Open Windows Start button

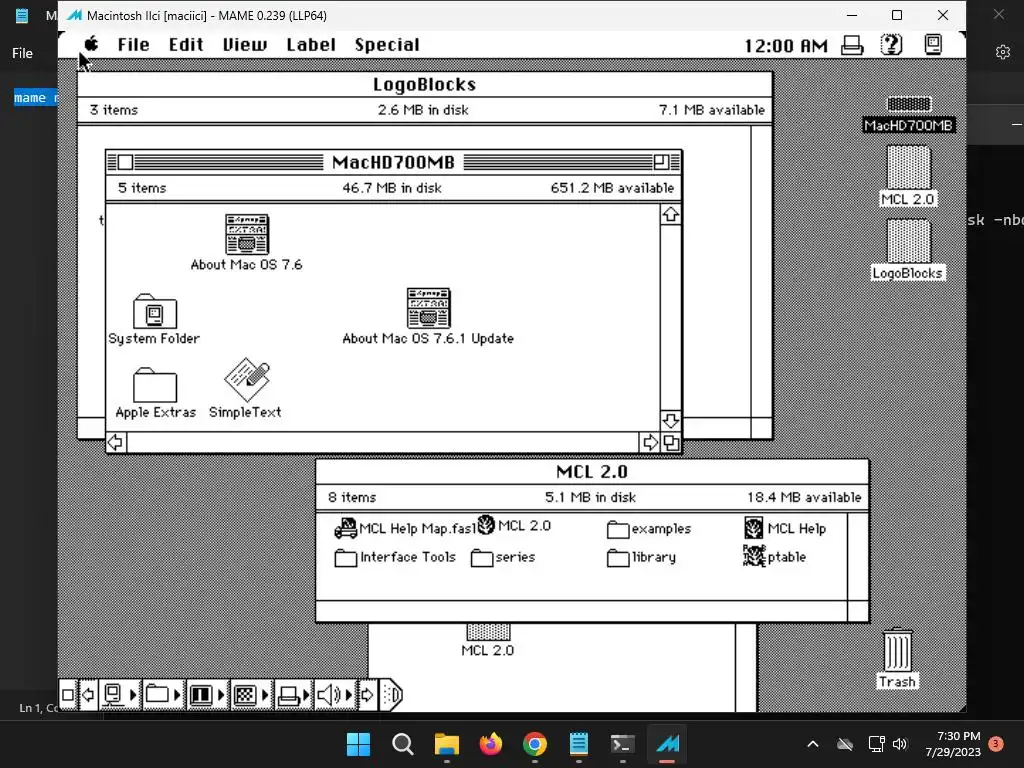[359, 744]
